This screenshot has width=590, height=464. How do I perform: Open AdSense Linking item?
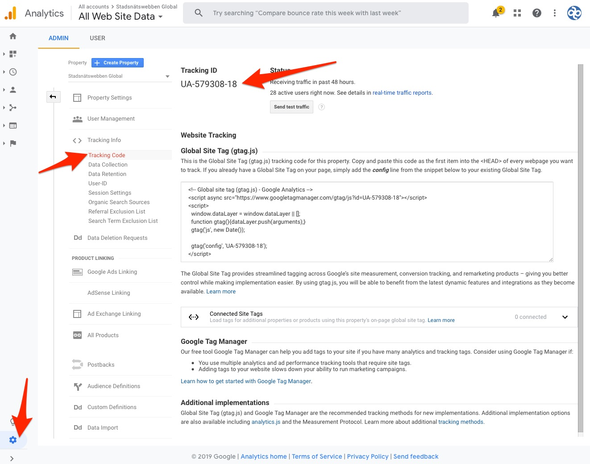(109, 293)
